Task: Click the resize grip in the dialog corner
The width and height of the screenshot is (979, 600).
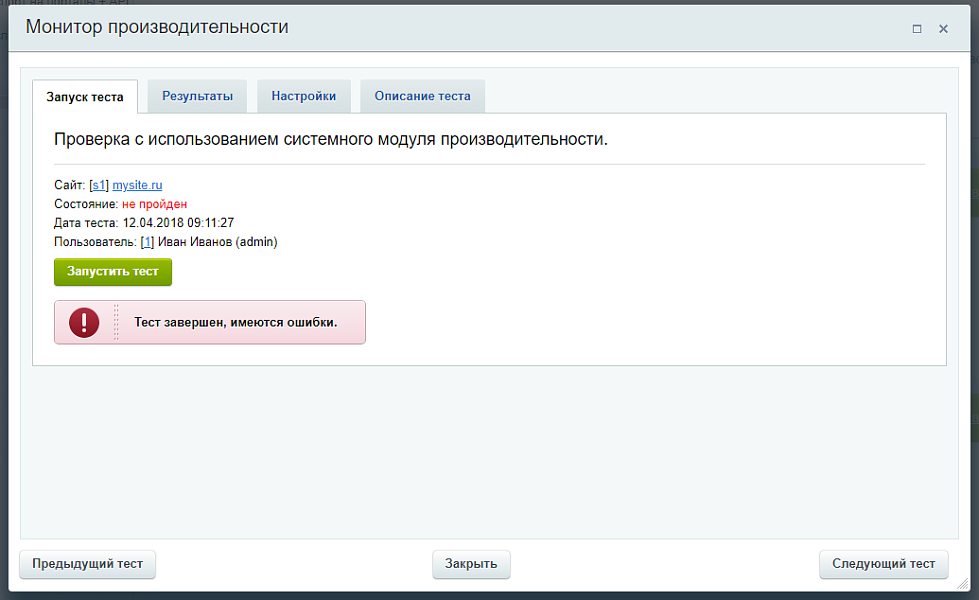Action: (962, 582)
